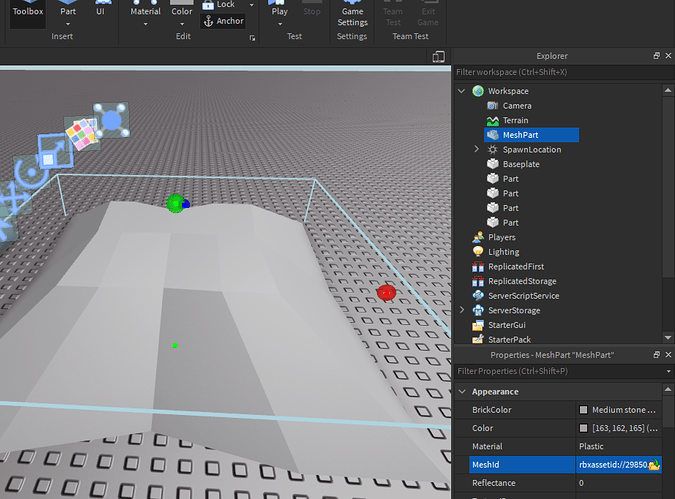Click the red axis handle on mesh
675x499 pixels.
pyautogui.click(x=386, y=293)
